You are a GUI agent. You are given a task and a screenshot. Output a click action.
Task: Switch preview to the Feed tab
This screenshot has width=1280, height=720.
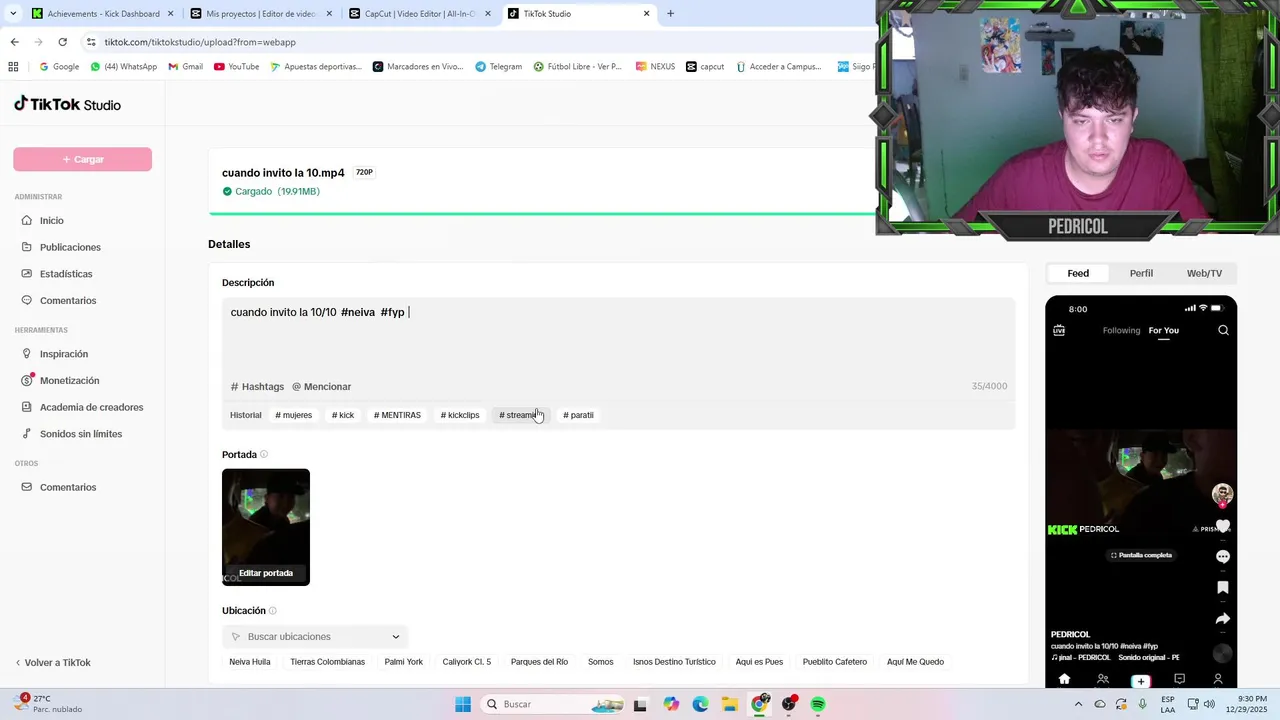1078,273
